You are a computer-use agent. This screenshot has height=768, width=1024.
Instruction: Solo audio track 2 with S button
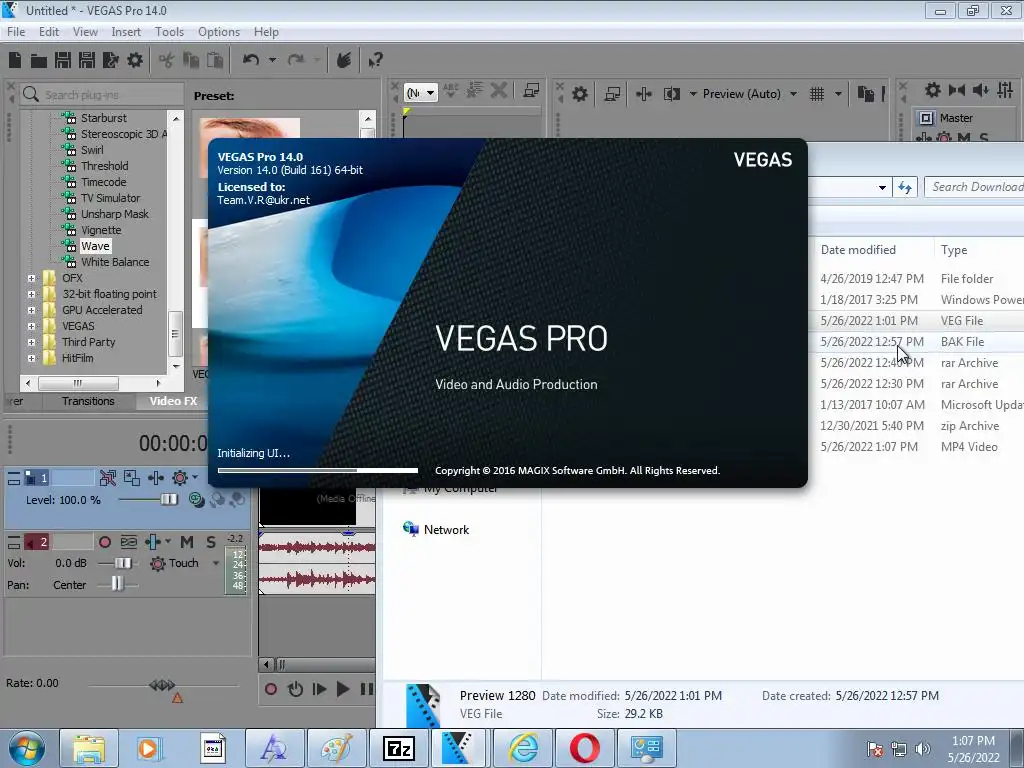(211, 541)
